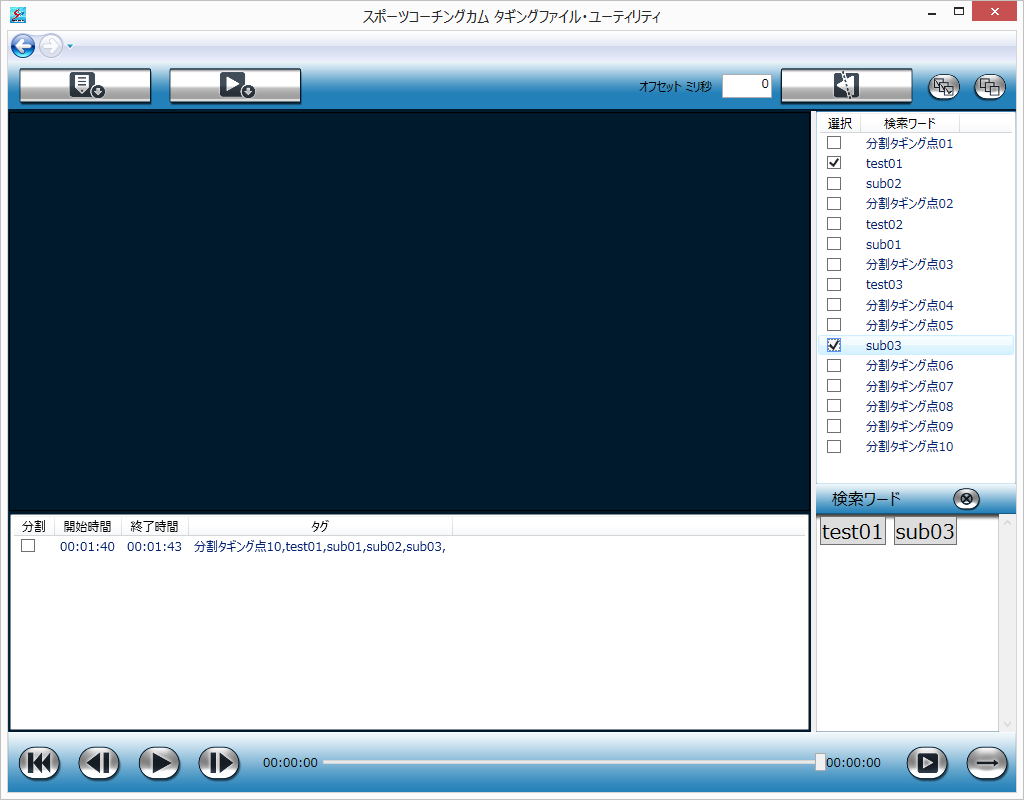Viewport: 1024px width, 800px height.
Task: Click the skip to beginning playback button
Action: pos(39,763)
